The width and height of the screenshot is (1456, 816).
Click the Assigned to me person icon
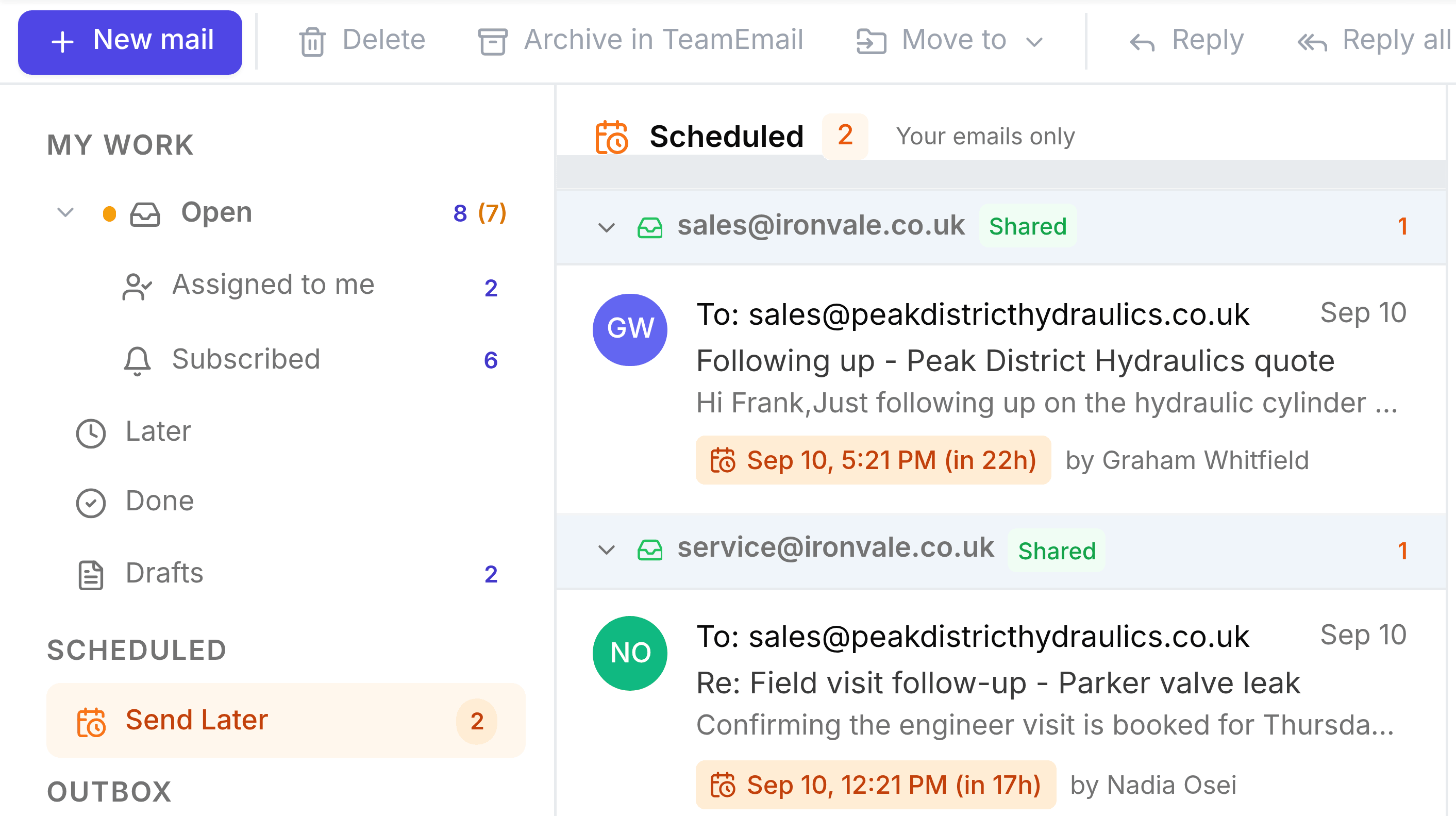(137, 287)
